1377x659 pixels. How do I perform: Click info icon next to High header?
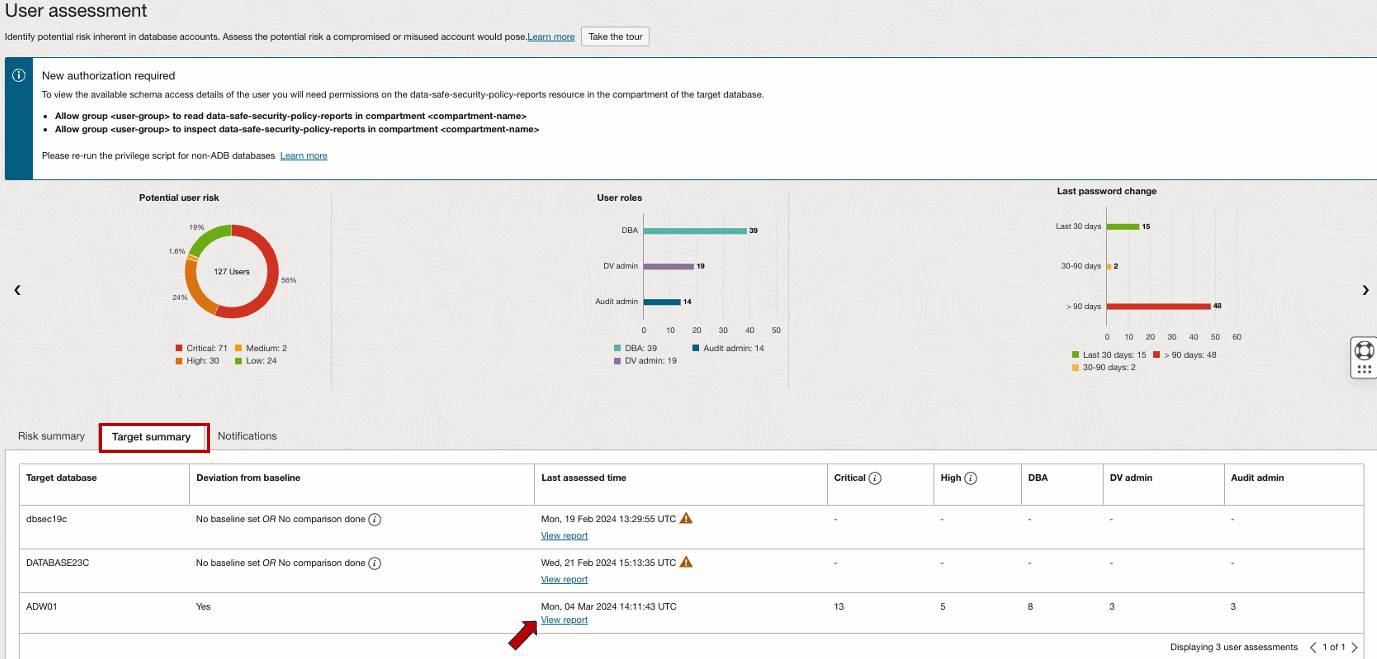click(x=971, y=478)
